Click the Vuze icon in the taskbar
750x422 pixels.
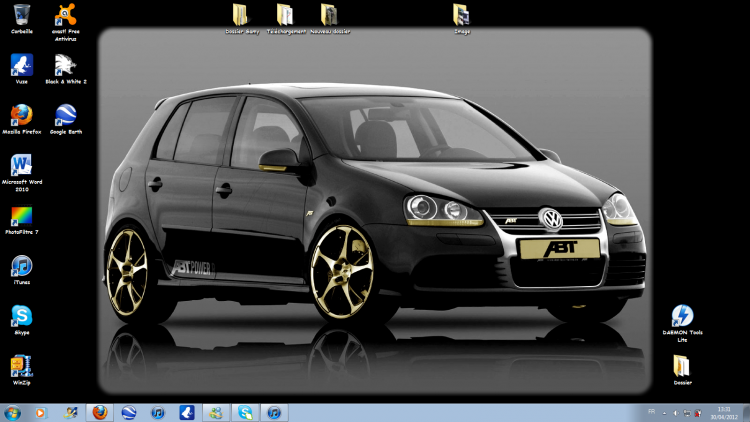pyautogui.click(x=187, y=412)
